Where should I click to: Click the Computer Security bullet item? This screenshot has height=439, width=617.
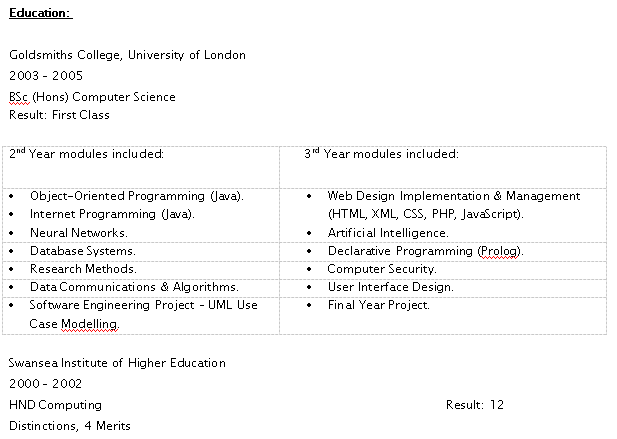(x=382, y=269)
